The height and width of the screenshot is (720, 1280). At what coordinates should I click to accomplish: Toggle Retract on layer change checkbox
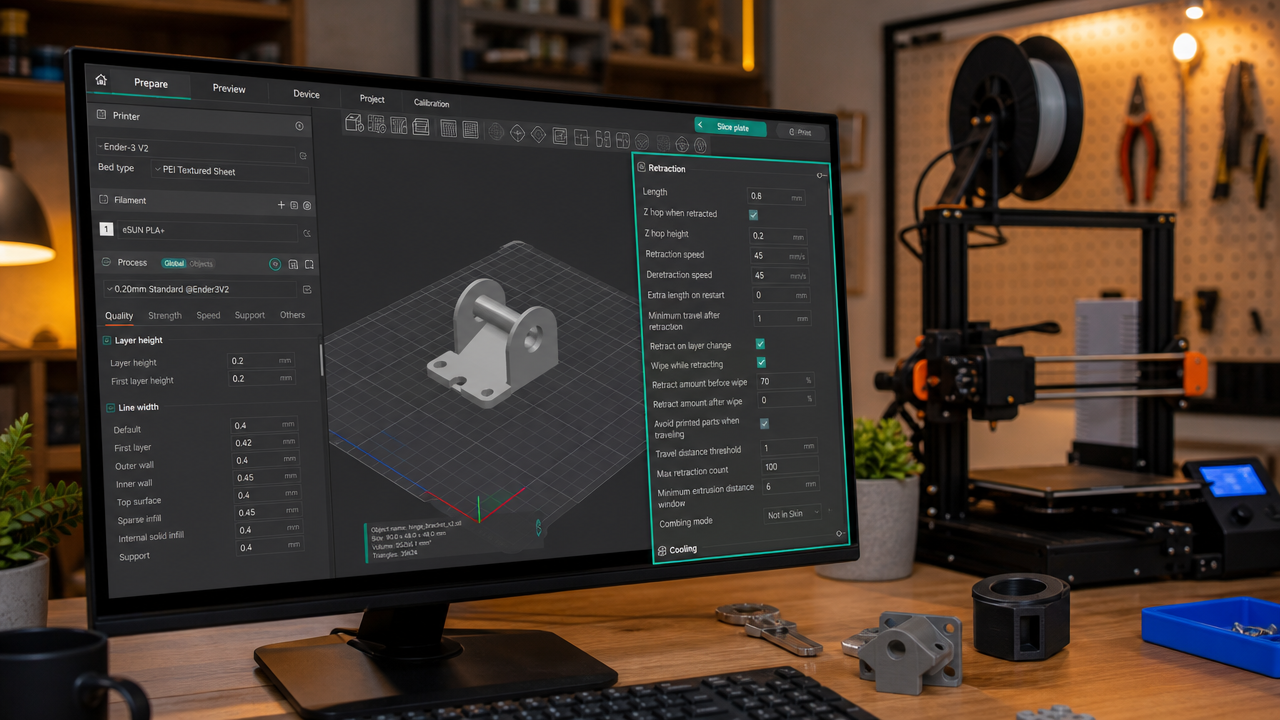click(x=760, y=344)
